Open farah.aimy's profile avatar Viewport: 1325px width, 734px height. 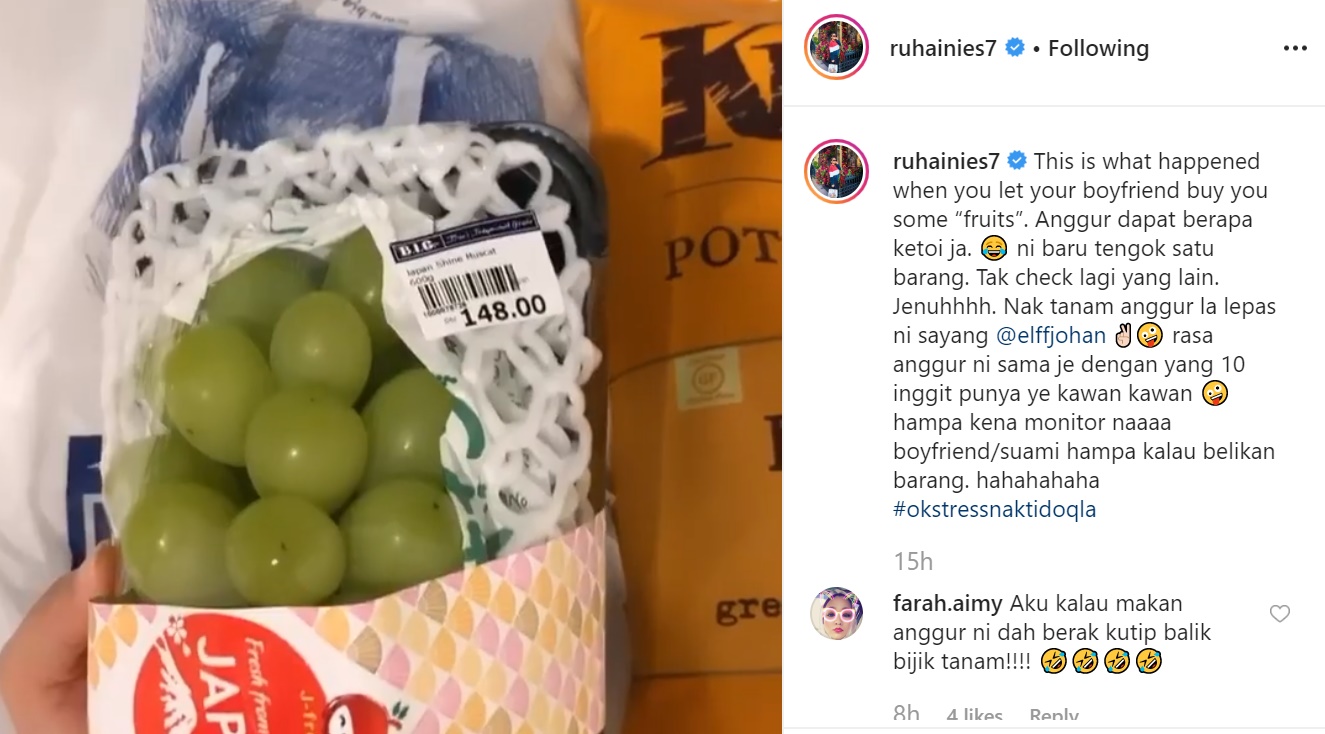point(836,613)
